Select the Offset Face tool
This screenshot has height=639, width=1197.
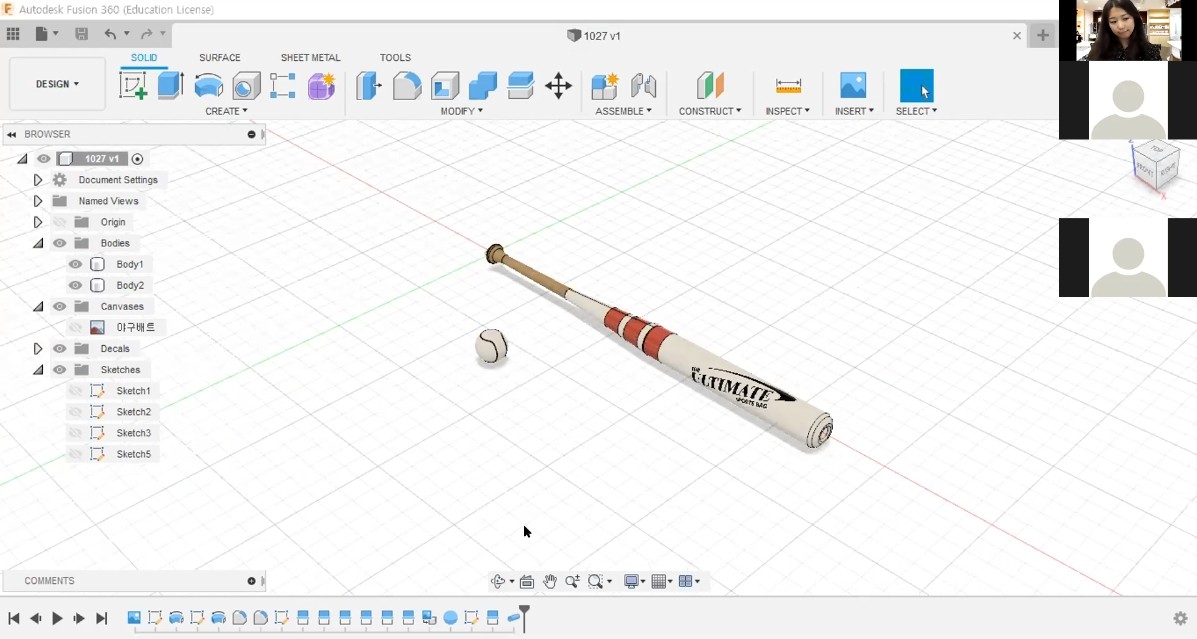[521, 86]
